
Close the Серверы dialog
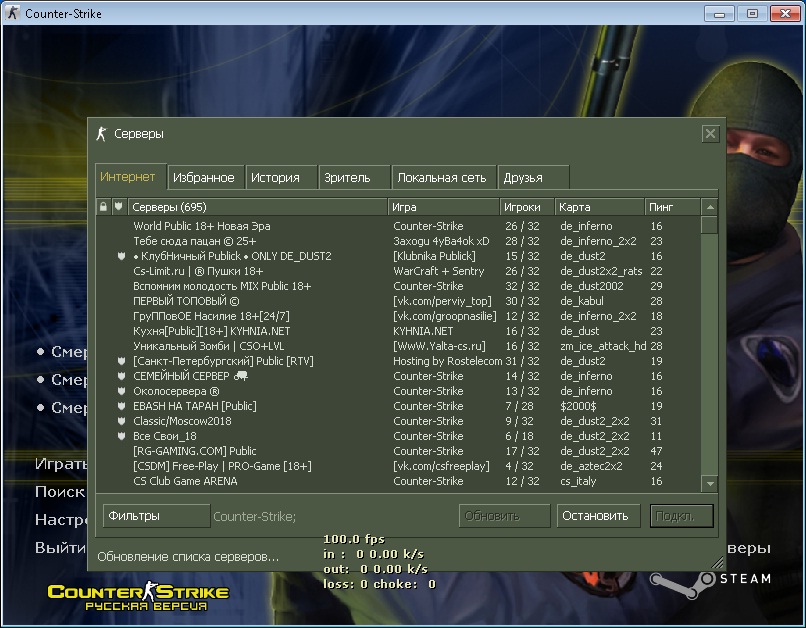[710, 134]
